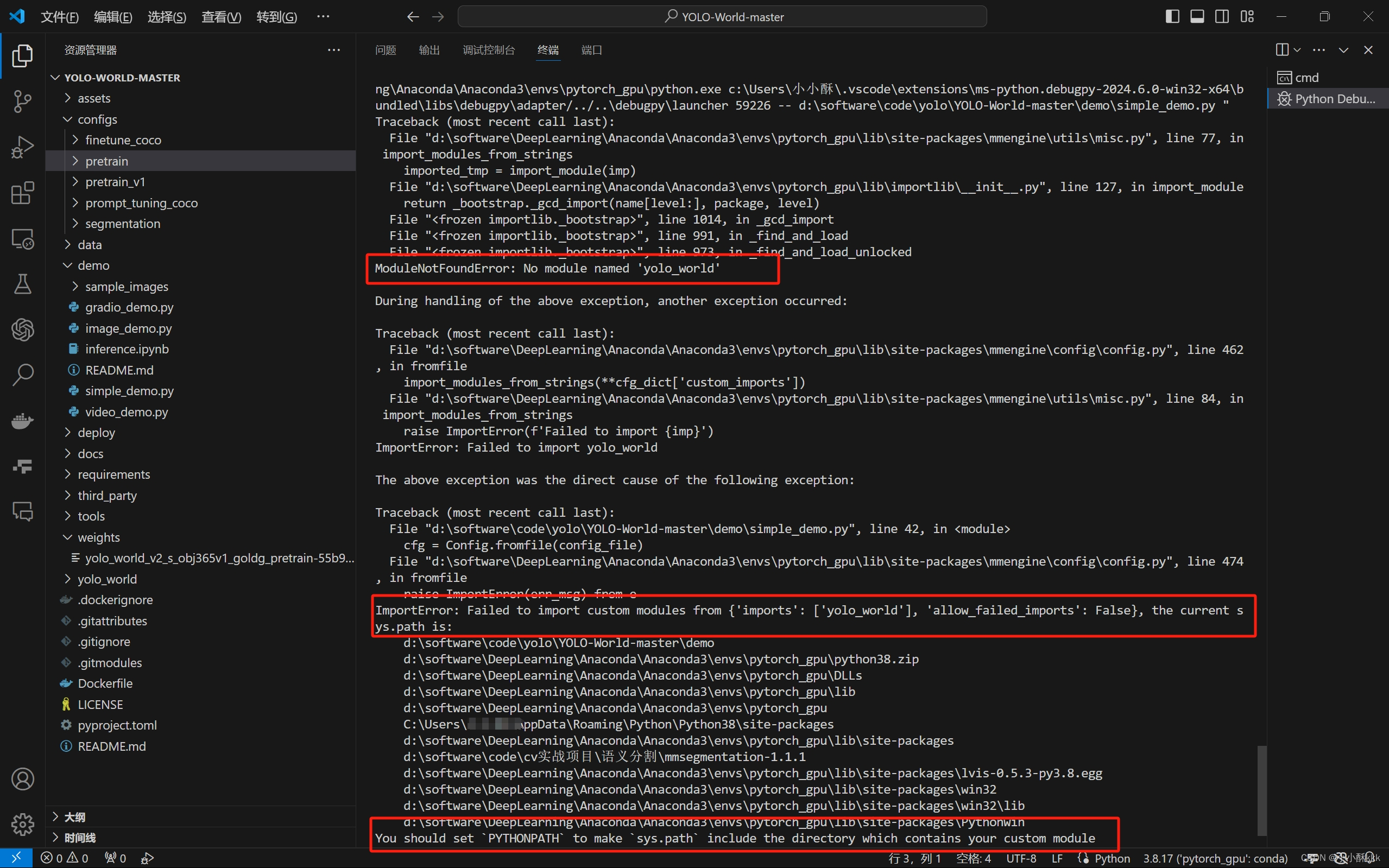
Task: Expand the 大纲 outline section
Action: (x=201, y=817)
